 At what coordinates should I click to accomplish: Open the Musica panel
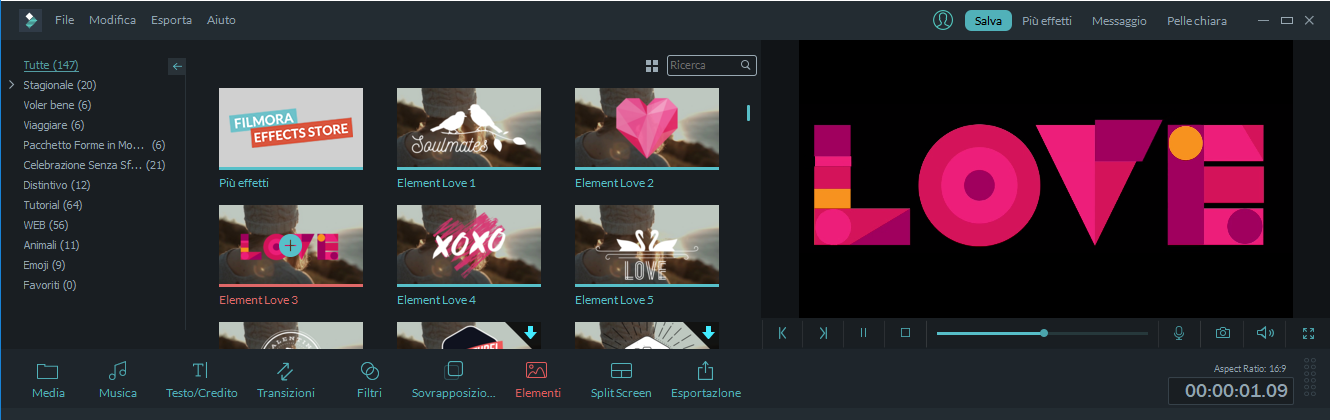pyautogui.click(x=118, y=380)
